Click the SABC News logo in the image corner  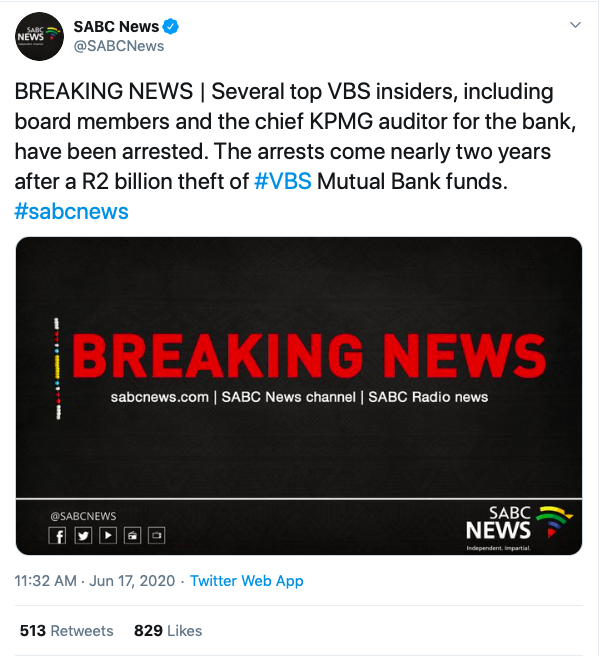(520, 528)
